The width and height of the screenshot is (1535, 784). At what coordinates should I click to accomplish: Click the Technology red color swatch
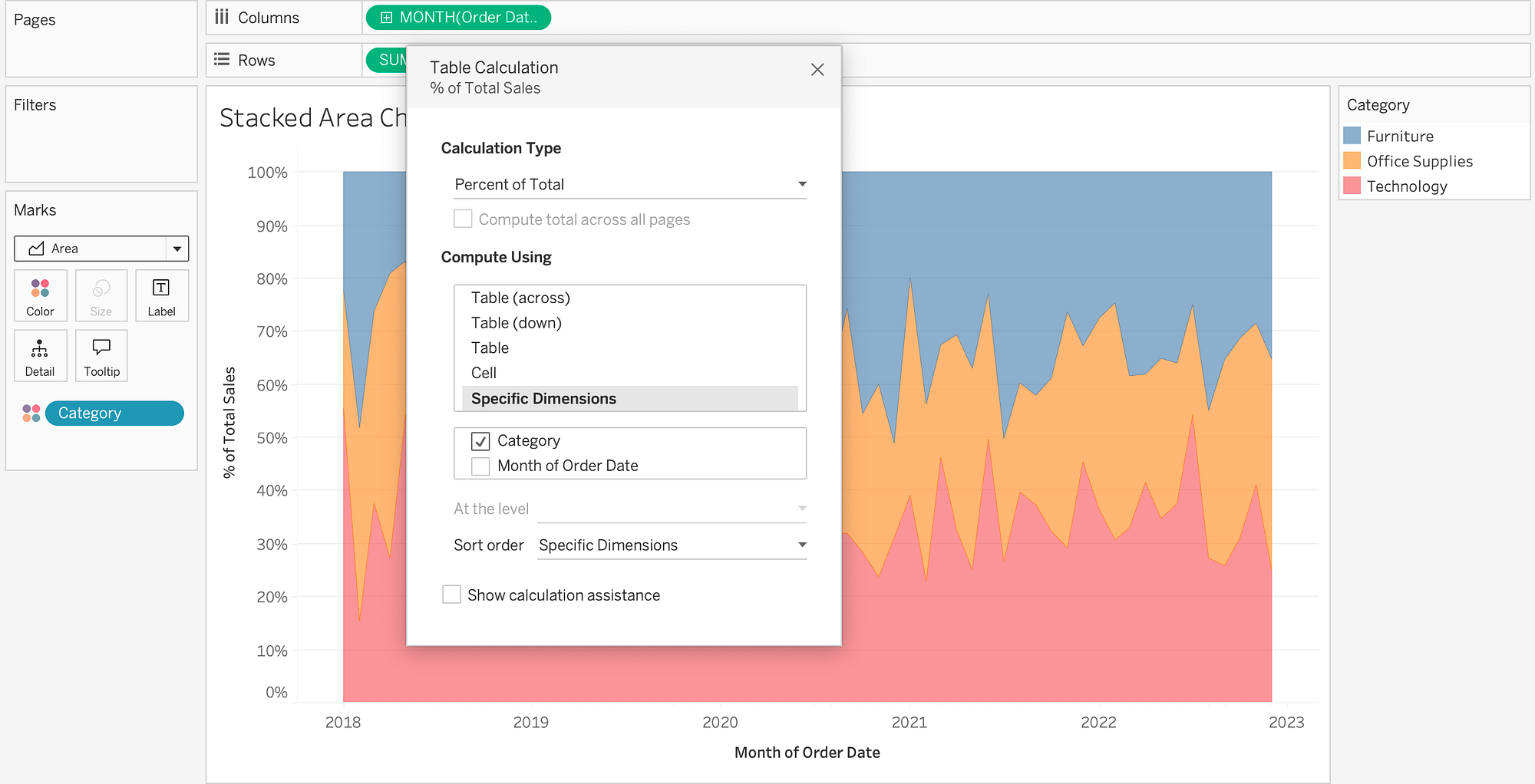point(1352,186)
